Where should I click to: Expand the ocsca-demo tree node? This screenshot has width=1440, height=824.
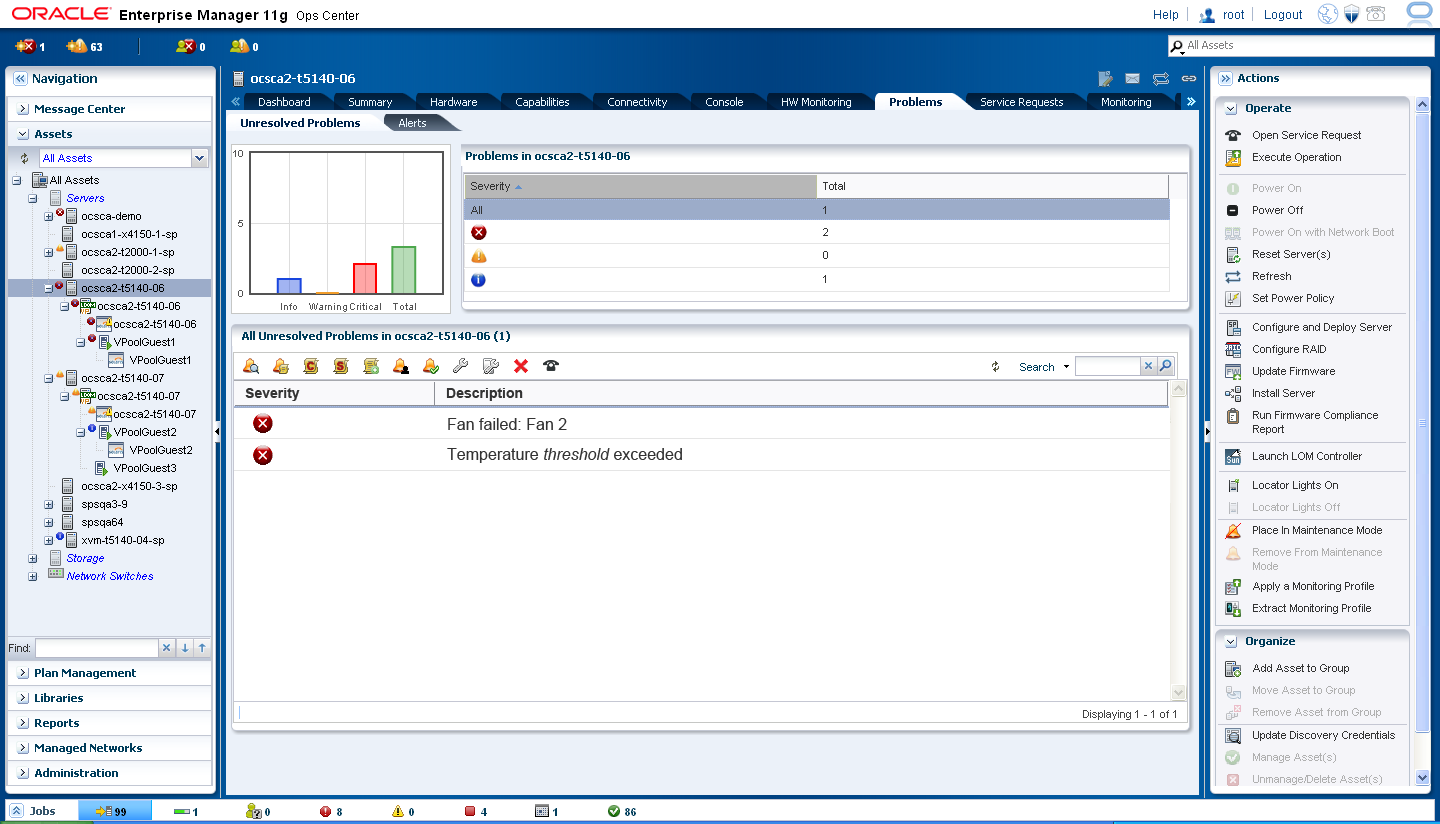click(49, 216)
